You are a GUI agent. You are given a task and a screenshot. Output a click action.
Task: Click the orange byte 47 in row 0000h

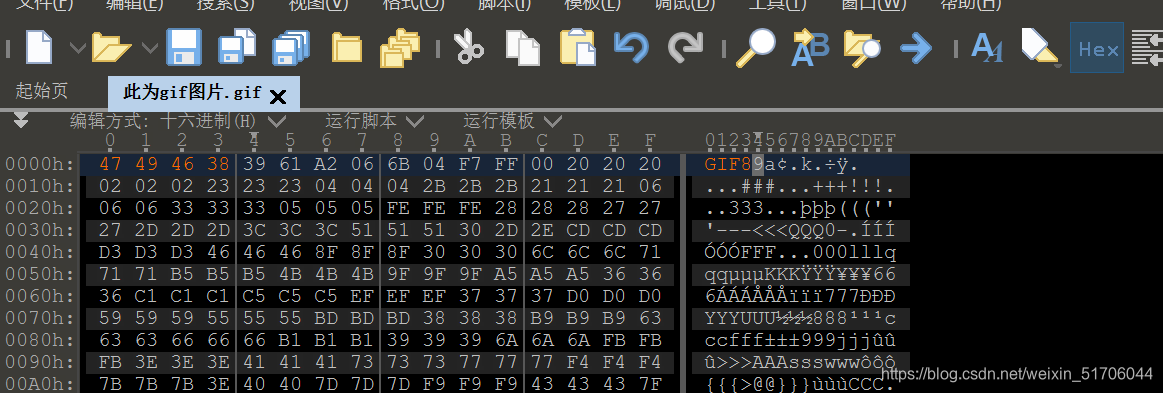pyautogui.click(x=110, y=164)
